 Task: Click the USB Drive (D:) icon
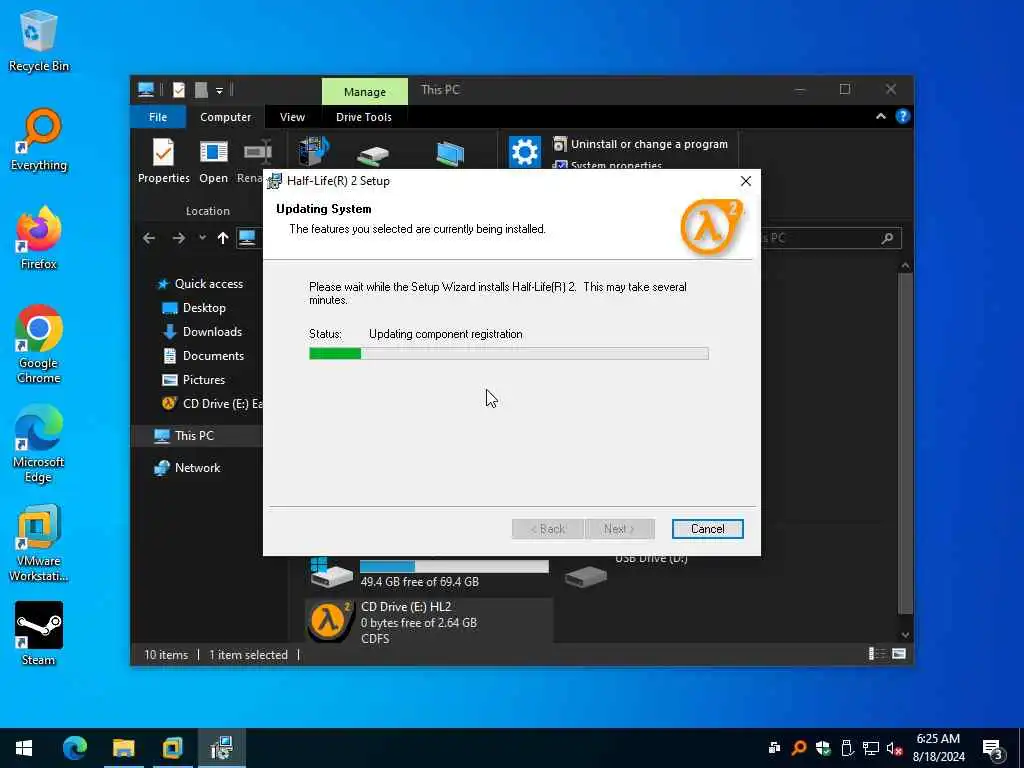[586, 575]
